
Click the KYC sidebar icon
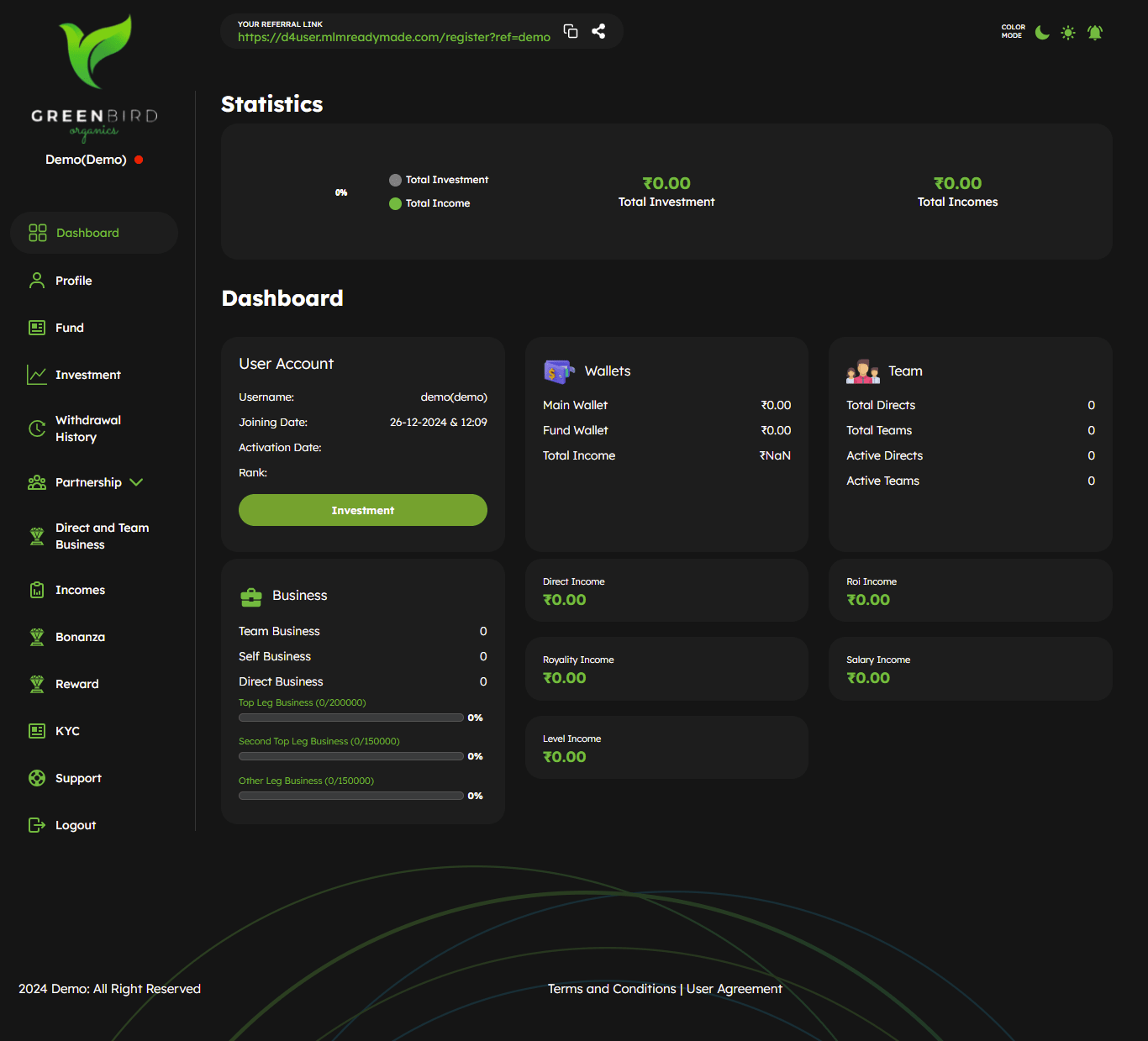coord(37,731)
